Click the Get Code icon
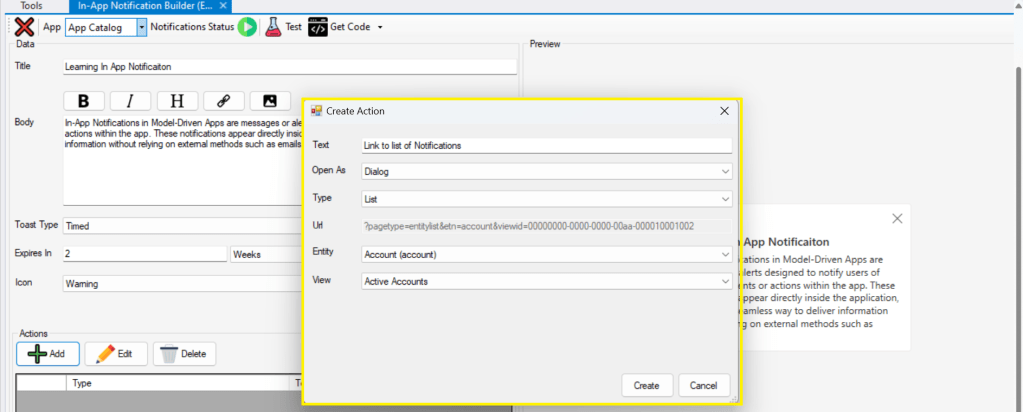This screenshot has width=1023, height=412. point(318,27)
